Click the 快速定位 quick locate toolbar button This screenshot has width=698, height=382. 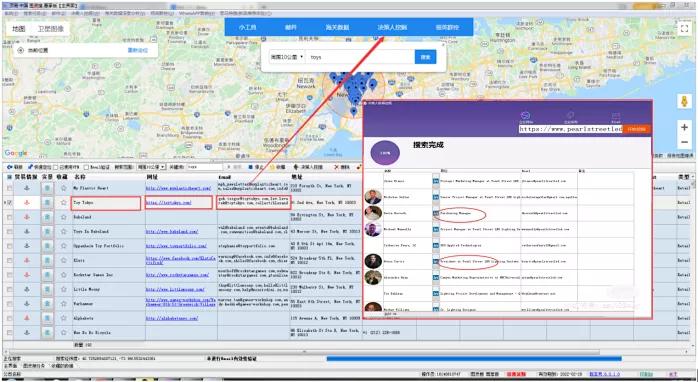[x=39, y=167]
